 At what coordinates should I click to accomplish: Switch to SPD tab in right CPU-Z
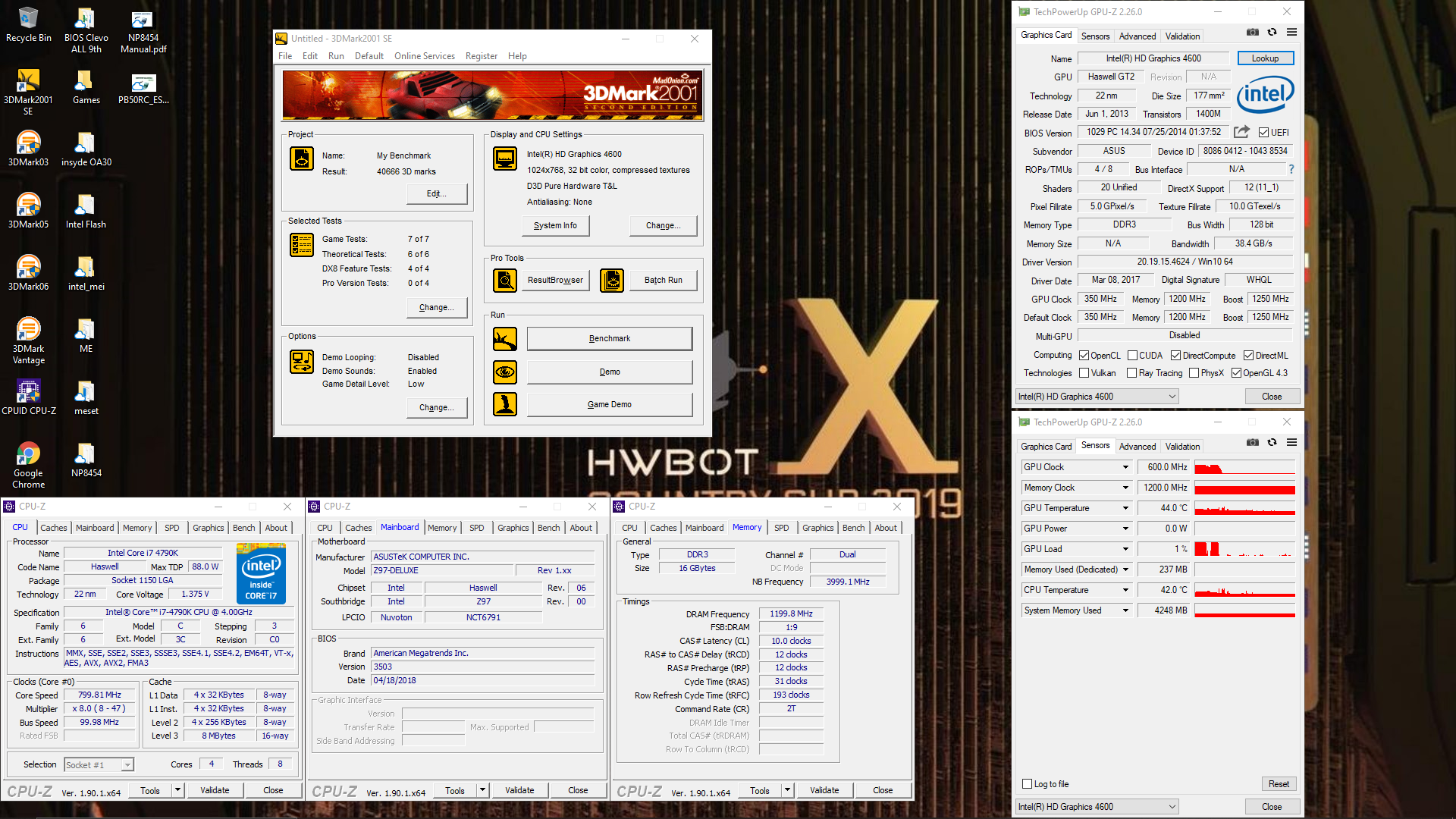click(x=782, y=528)
